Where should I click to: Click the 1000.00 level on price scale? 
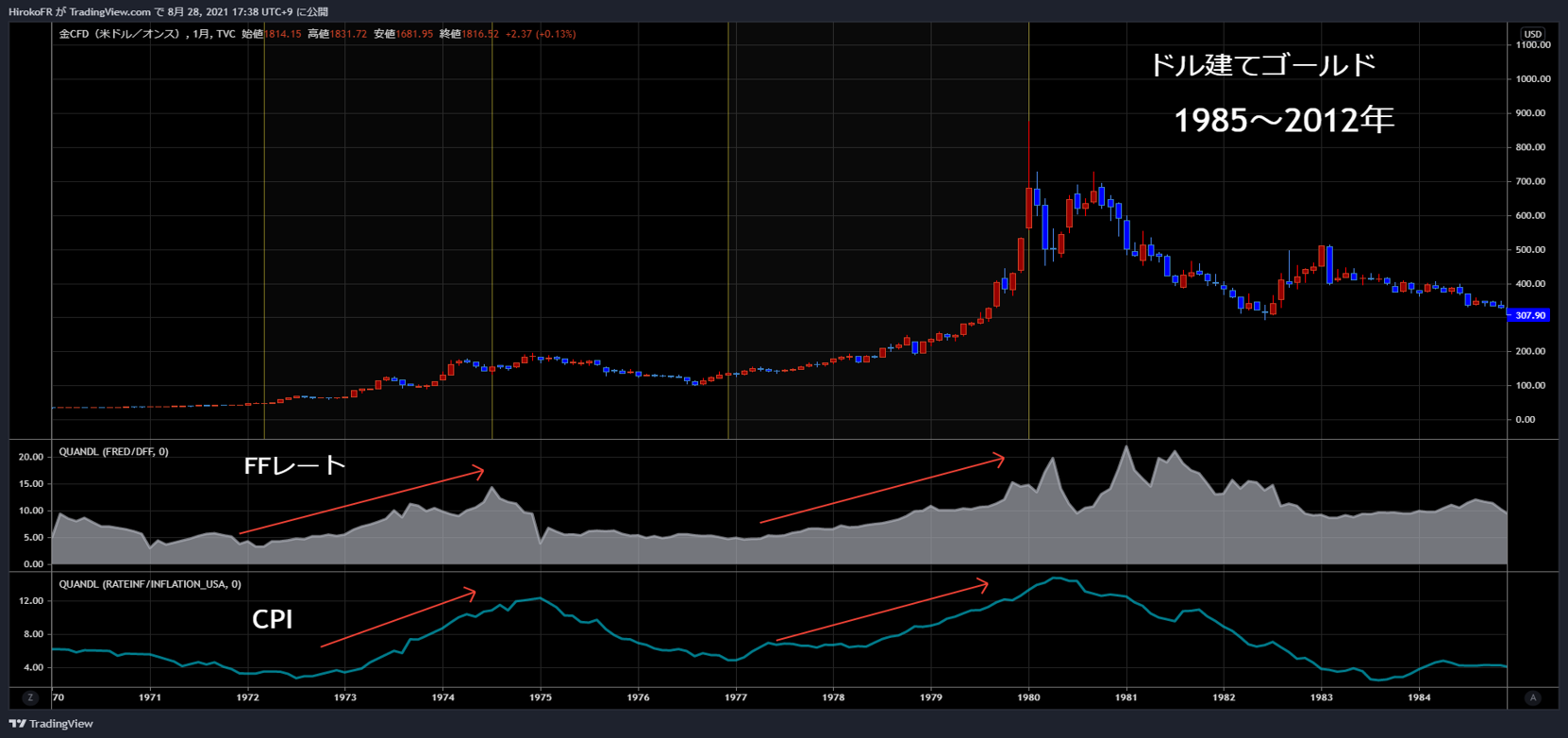(x=1532, y=79)
